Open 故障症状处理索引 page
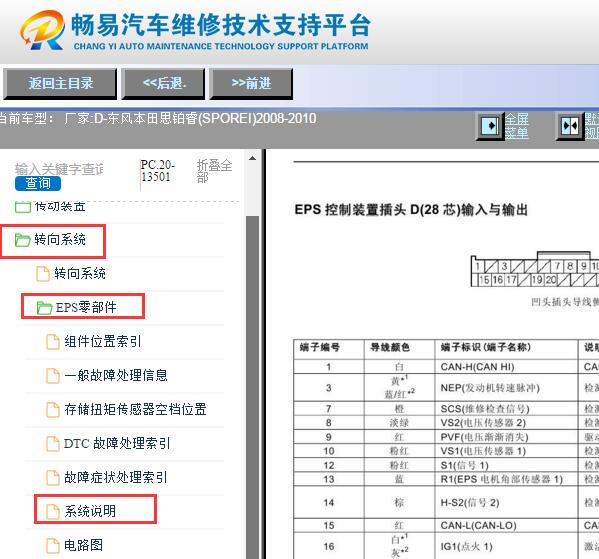The width and height of the screenshot is (599, 559). 116,477
